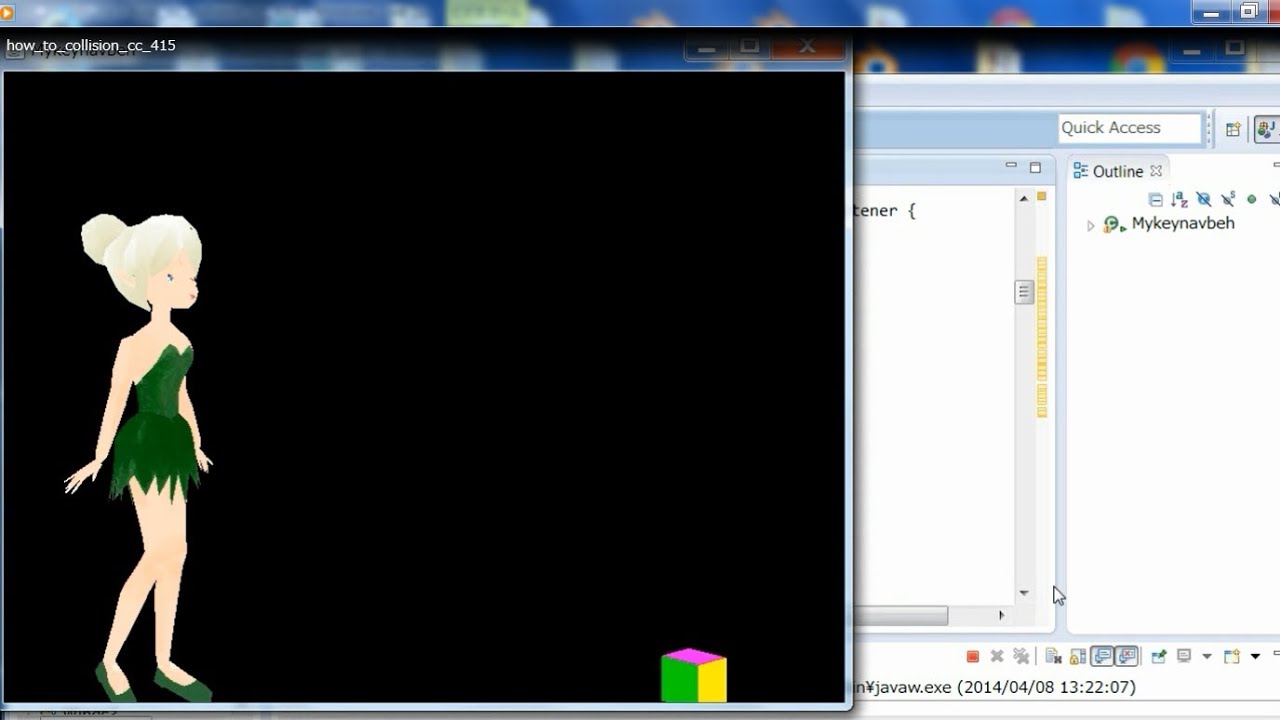This screenshot has height=720, width=1280.
Task: Click the editor vertical scrollbar thumb
Action: [x=1024, y=292]
